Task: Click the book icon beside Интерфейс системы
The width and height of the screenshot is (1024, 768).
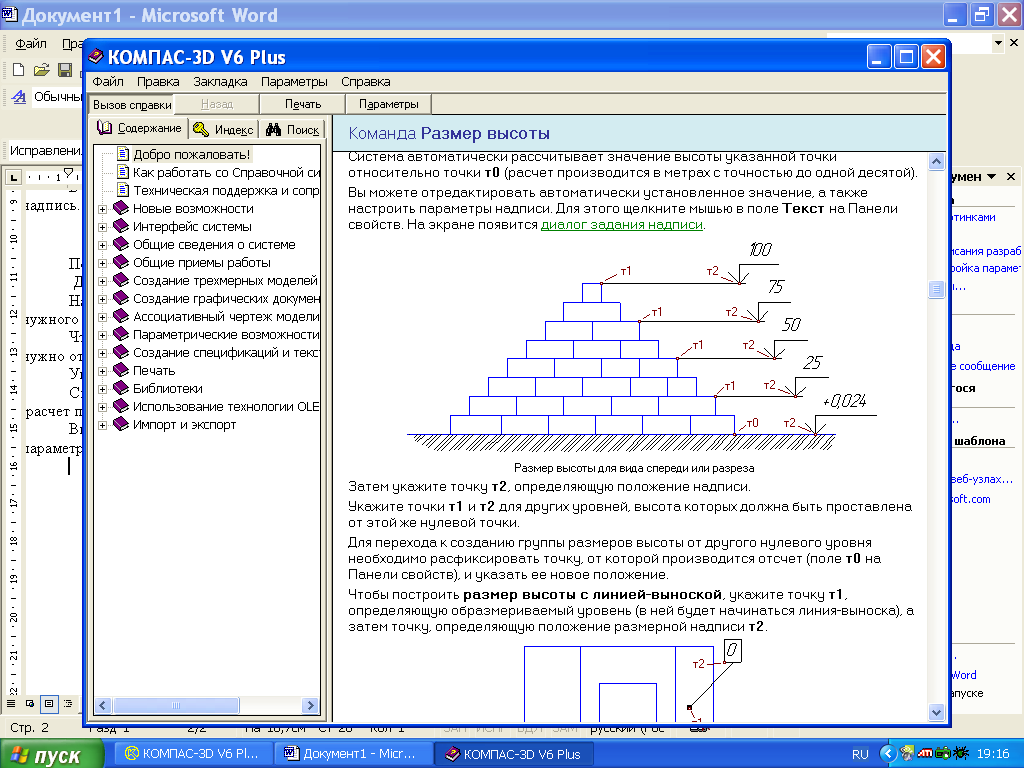Action: click(x=121, y=226)
